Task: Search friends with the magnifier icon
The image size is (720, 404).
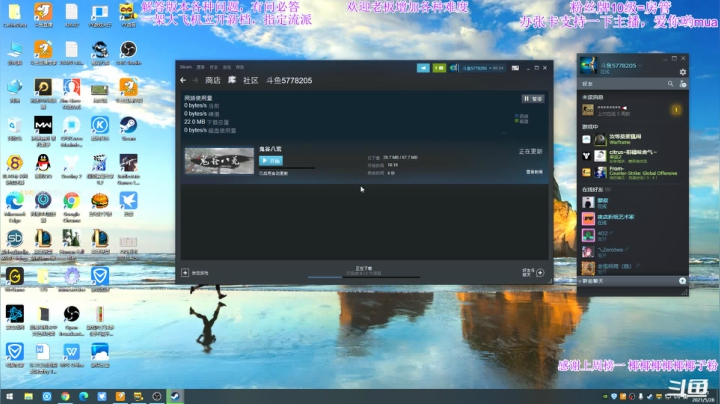Action: point(670,84)
